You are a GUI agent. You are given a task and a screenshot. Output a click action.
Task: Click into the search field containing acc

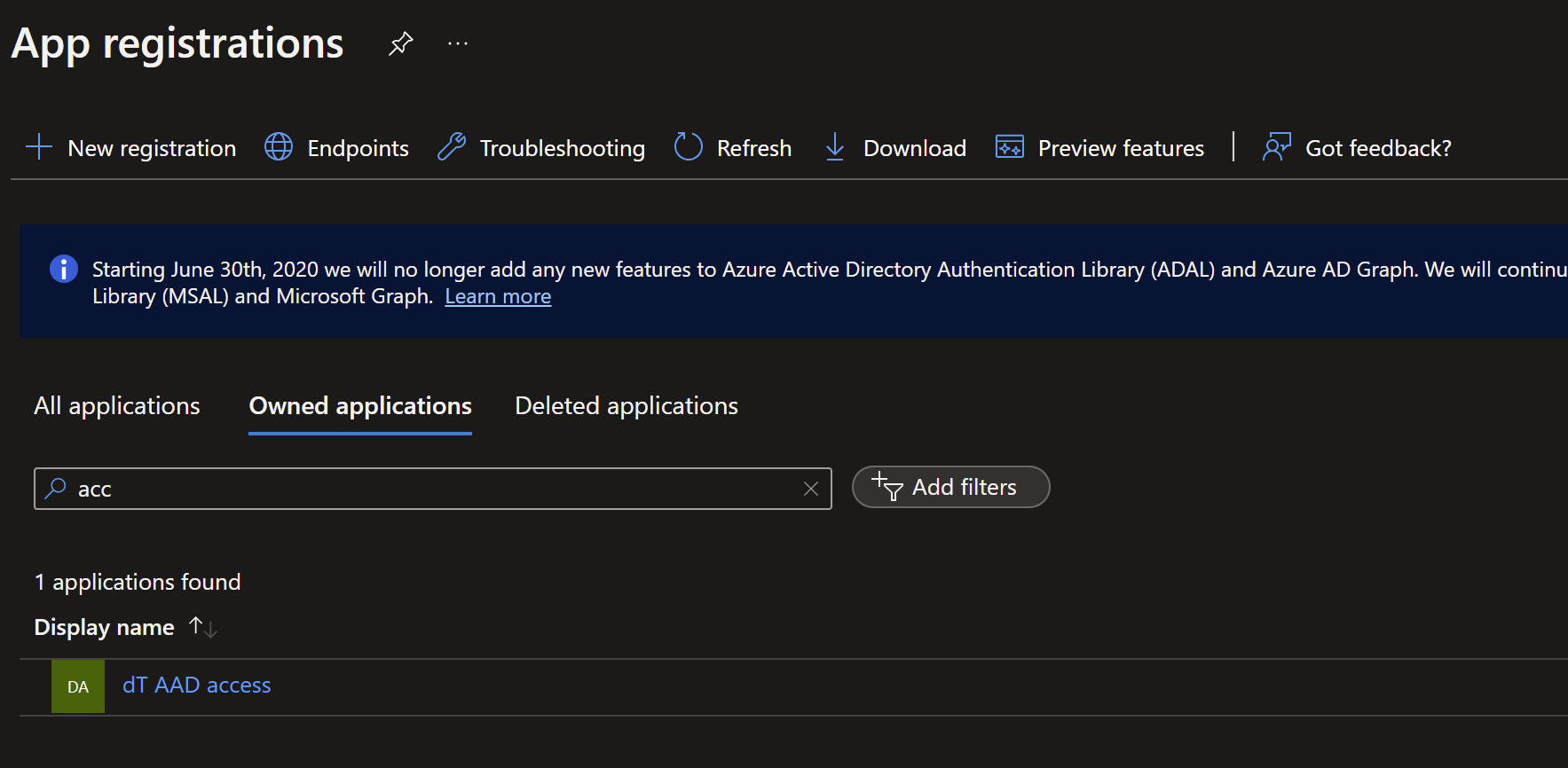pyautogui.click(x=426, y=489)
